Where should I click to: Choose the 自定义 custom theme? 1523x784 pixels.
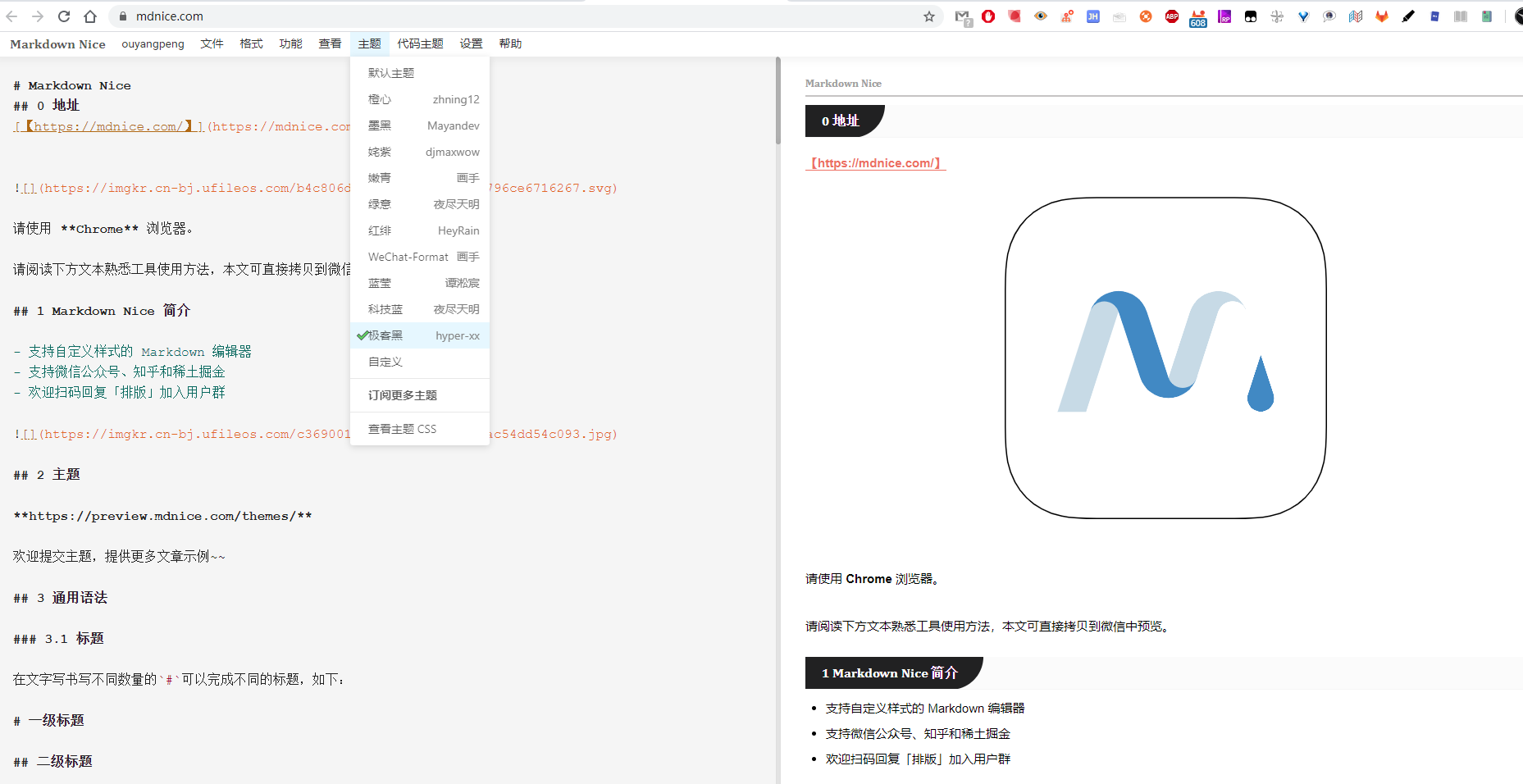(420, 362)
